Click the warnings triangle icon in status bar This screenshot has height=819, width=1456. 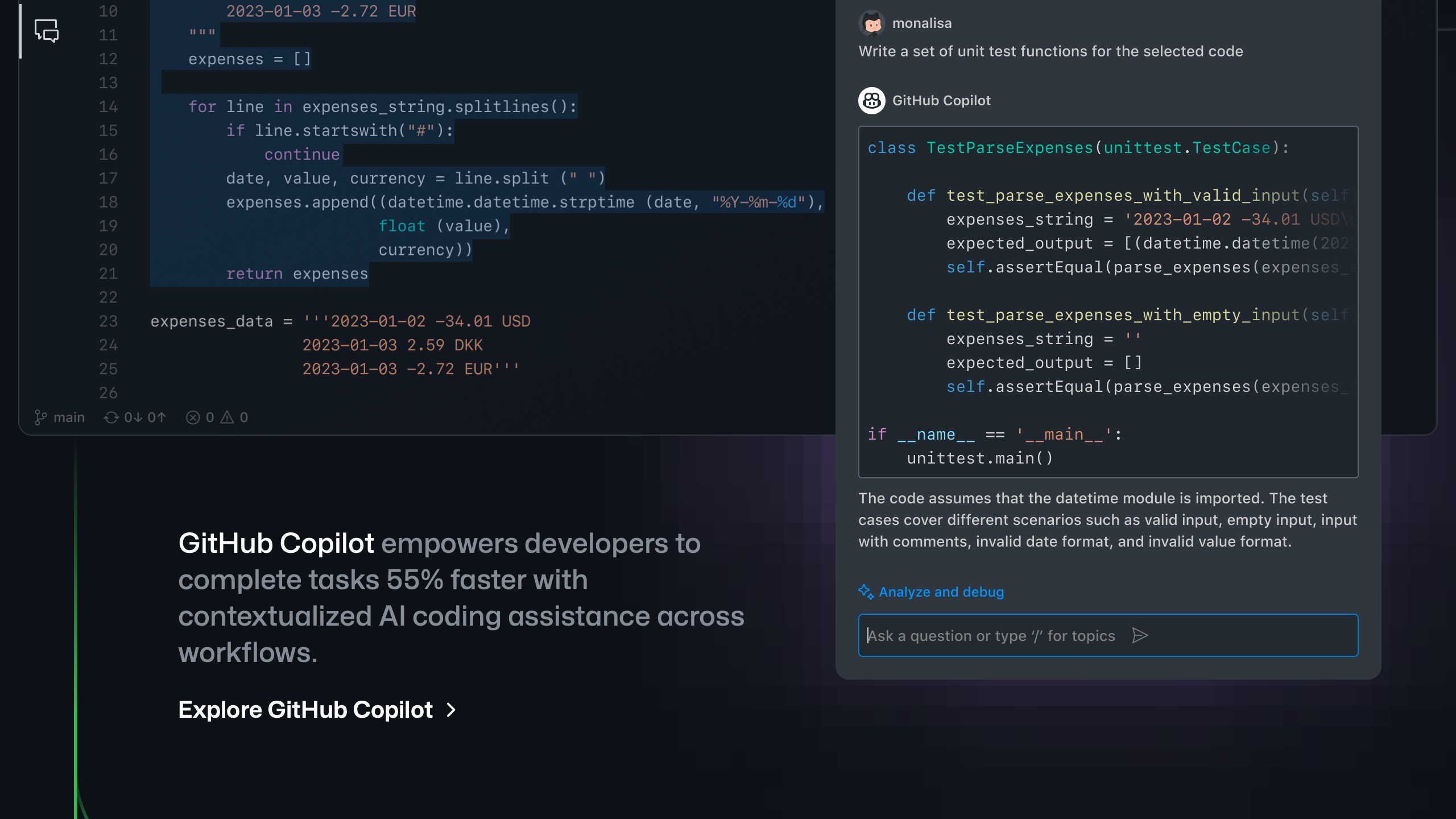[x=227, y=417]
